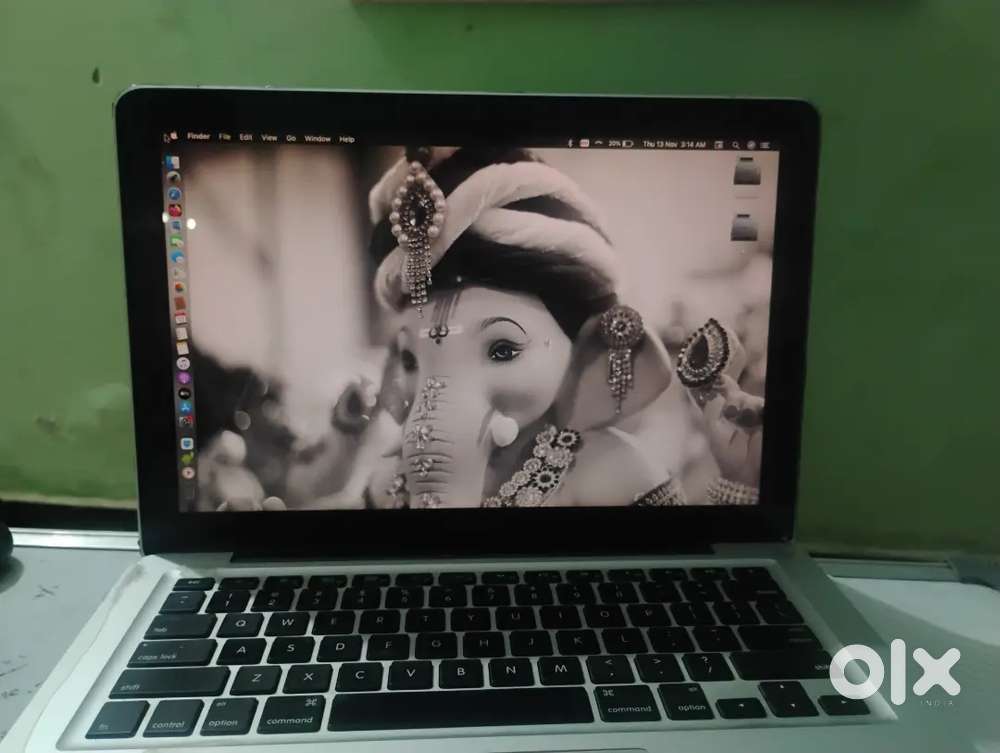Open the File menu
This screenshot has height=753, width=1000.
225,137
